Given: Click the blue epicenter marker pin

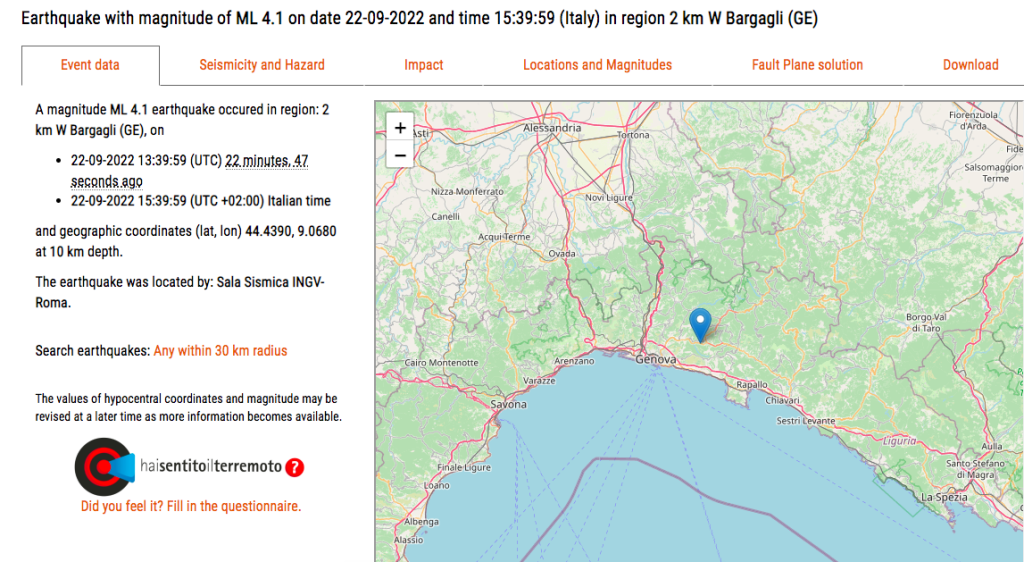Looking at the screenshot, I should [x=701, y=324].
